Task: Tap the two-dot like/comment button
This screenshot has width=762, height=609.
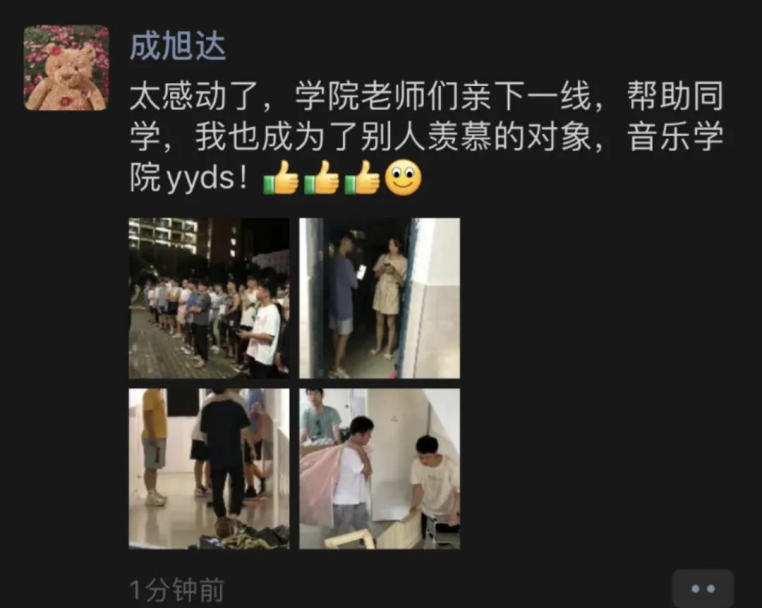Action: point(703,589)
